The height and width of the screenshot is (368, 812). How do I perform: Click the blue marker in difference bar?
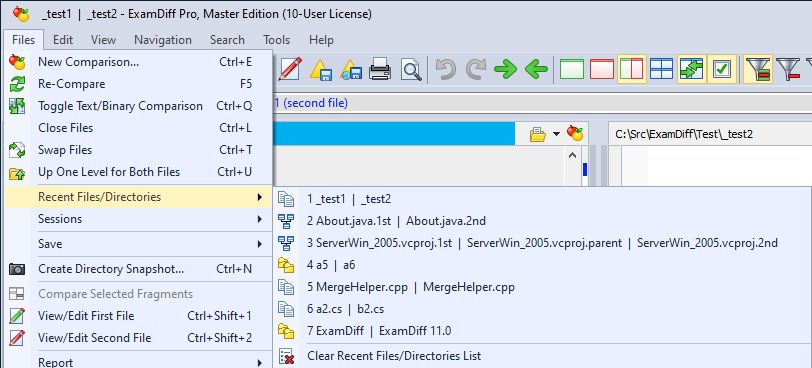(585, 169)
